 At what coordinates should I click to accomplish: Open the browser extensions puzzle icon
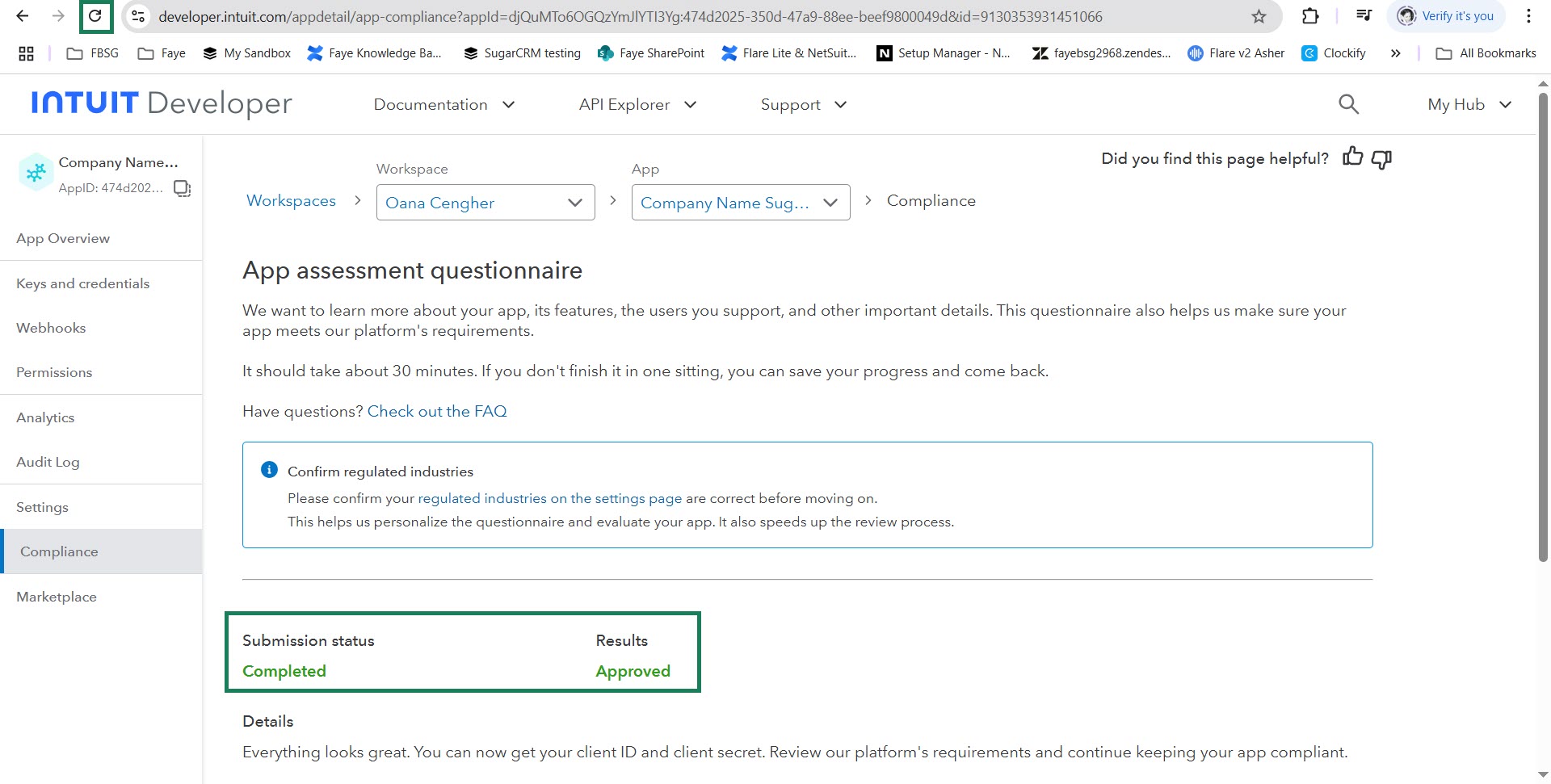point(1310,16)
